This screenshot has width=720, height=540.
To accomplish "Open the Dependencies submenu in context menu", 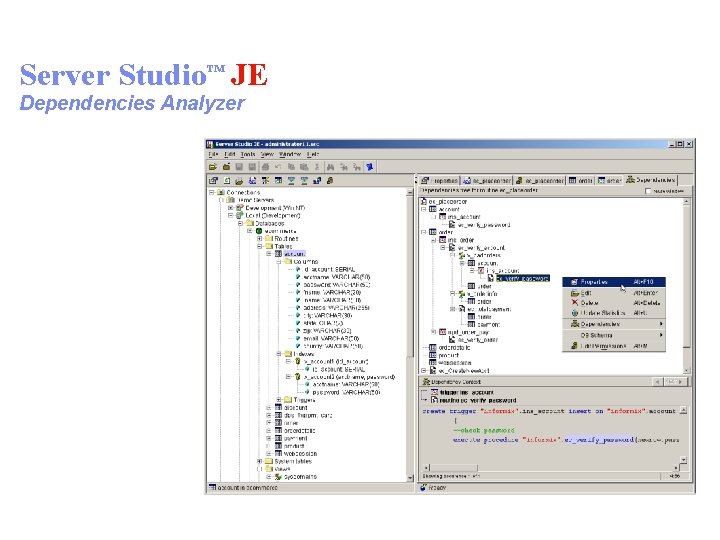I will 614,324.
